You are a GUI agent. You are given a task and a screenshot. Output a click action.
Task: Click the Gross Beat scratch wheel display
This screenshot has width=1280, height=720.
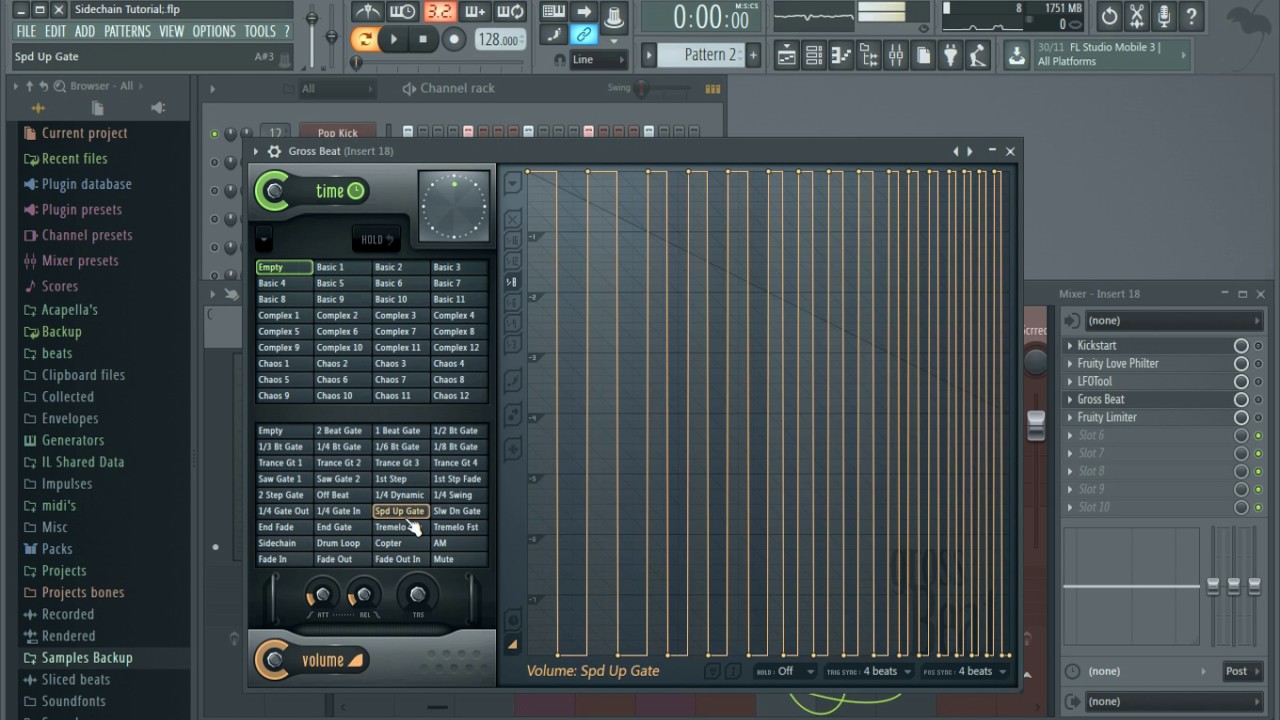[454, 208]
